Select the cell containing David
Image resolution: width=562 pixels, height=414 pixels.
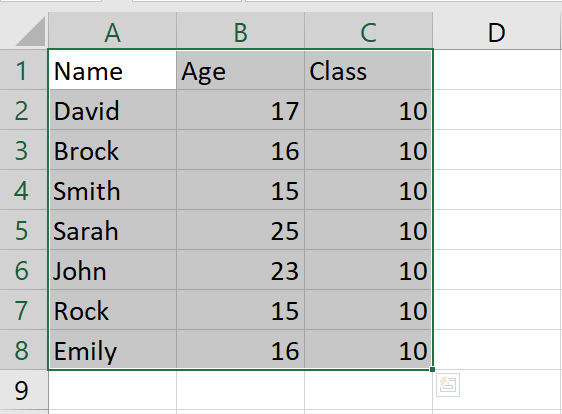click(112, 110)
